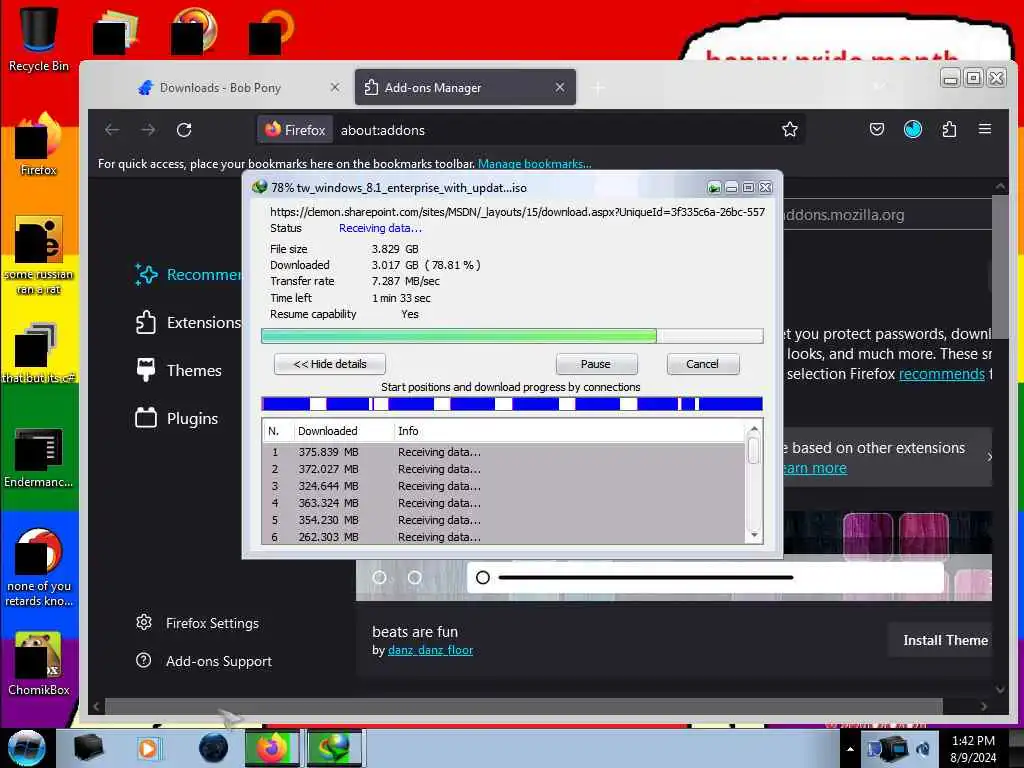Click connections list scroll-up arrow
Screen dimensions: 1024x768
[x=754, y=430]
